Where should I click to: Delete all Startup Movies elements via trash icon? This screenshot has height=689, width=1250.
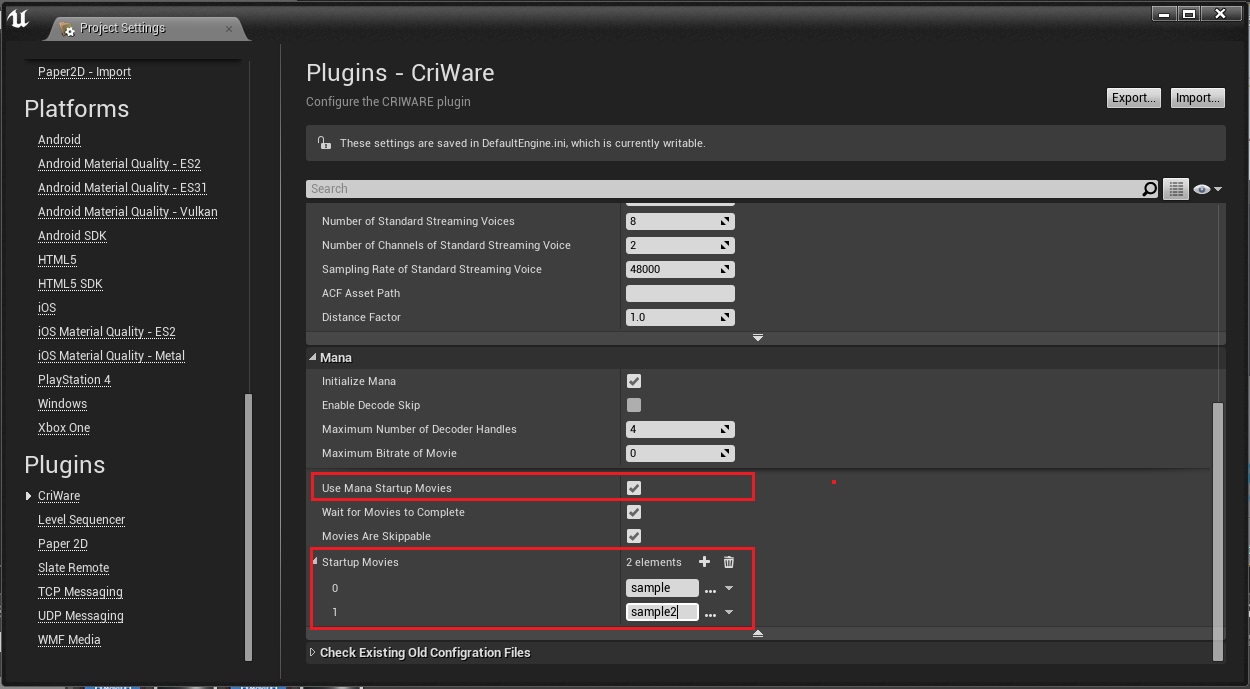[728, 562]
